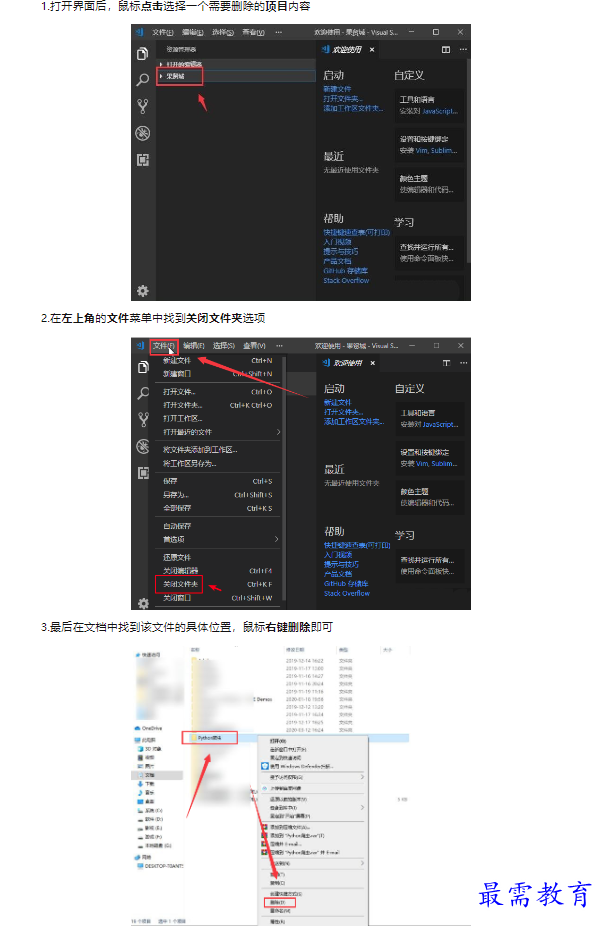Click 添加工作区文件夹 link in first screenshot welcome page
The width and height of the screenshot is (600, 926).
pyautogui.click(x=353, y=108)
